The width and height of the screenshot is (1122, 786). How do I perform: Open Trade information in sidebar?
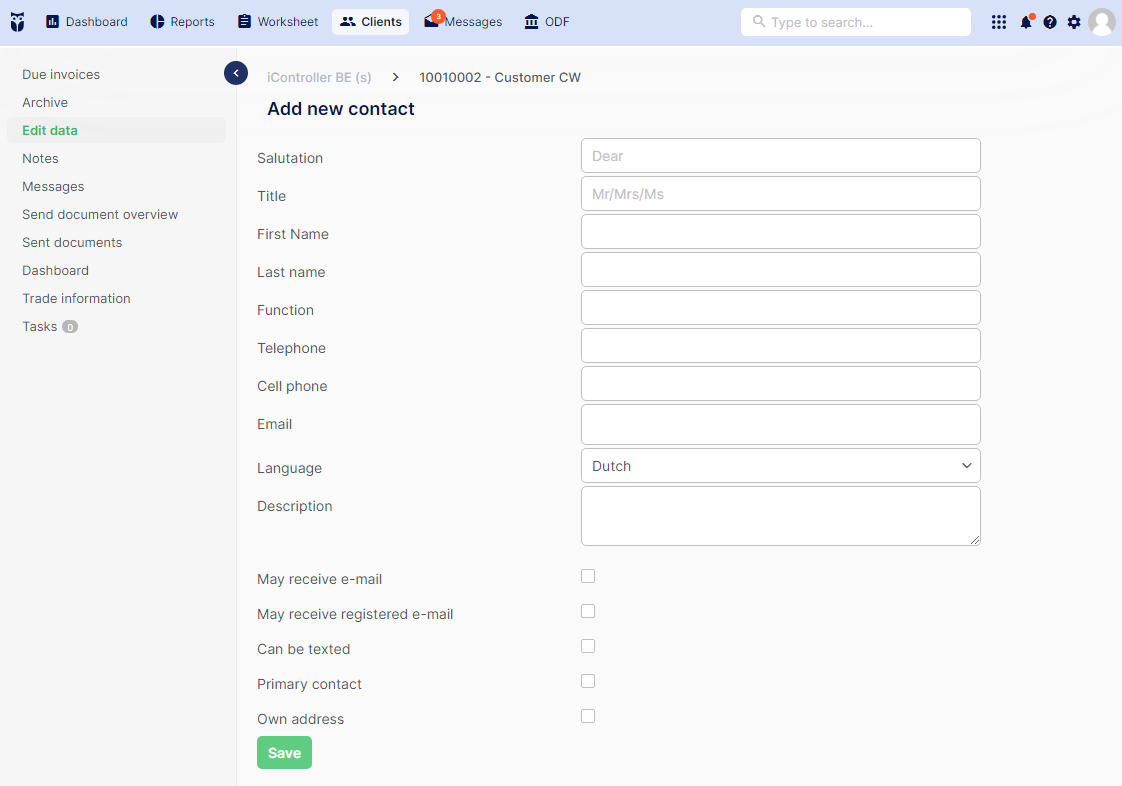click(77, 299)
